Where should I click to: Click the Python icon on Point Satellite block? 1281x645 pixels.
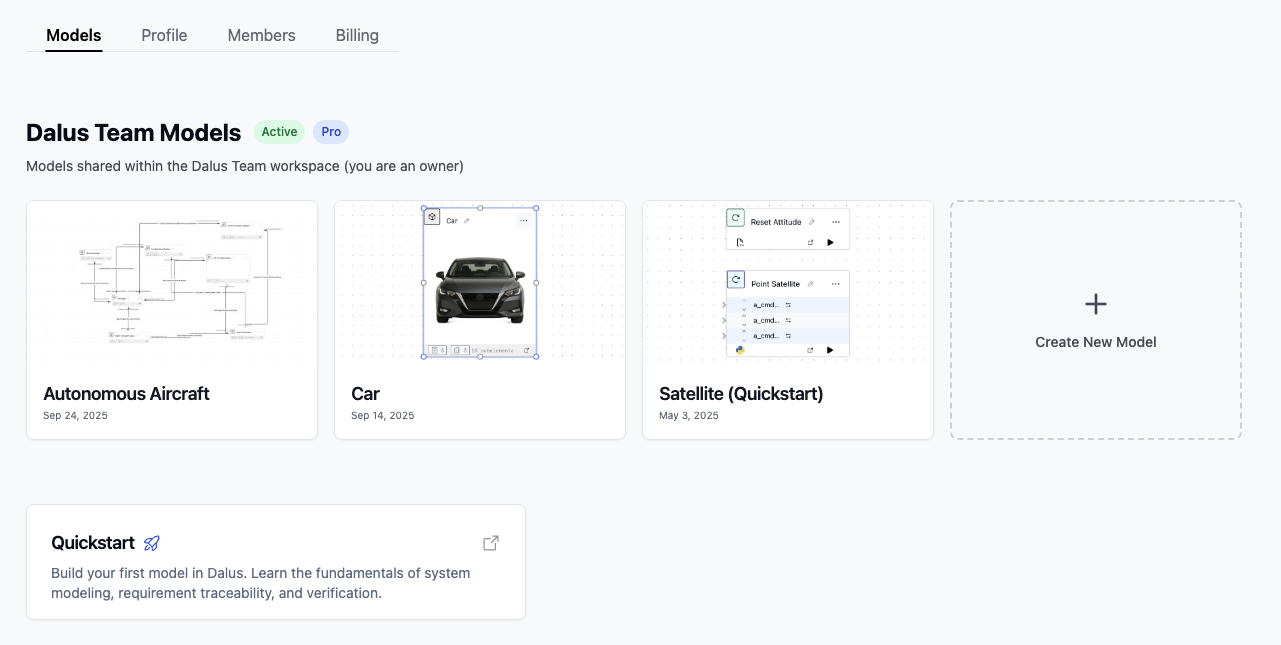(740, 351)
